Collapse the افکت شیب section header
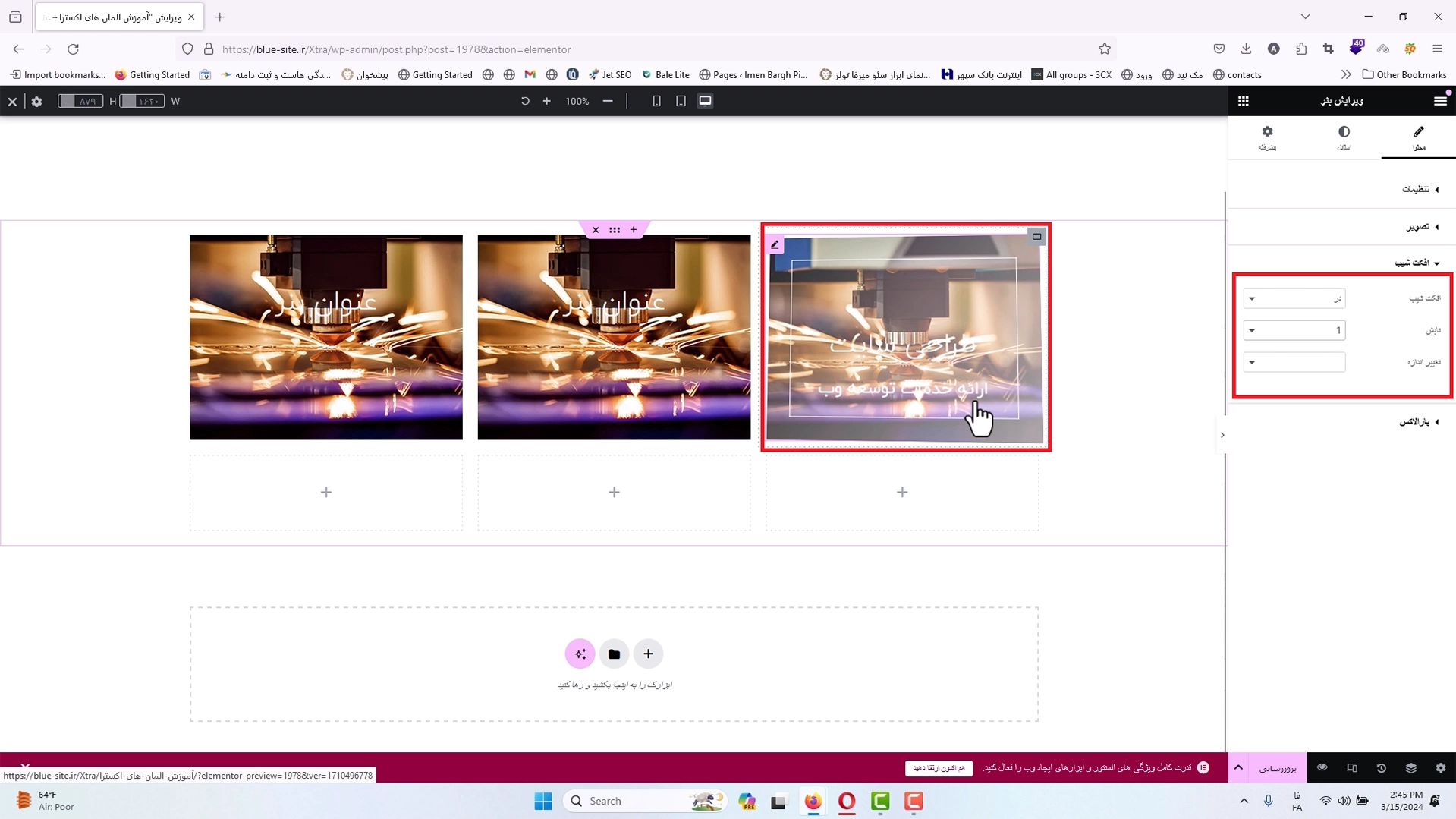Image resolution: width=1456 pixels, height=819 pixels. click(x=1341, y=263)
